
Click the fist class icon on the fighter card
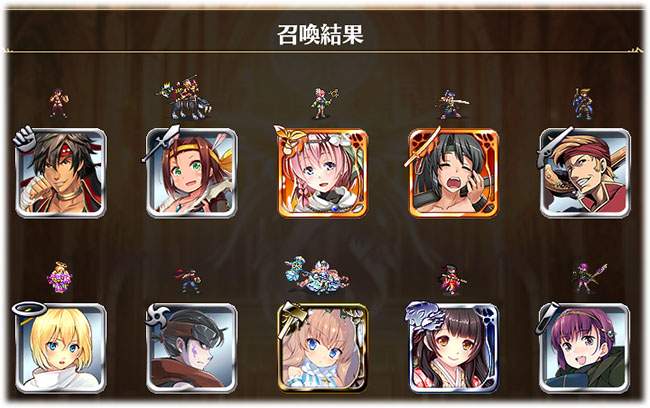[x=24, y=138]
